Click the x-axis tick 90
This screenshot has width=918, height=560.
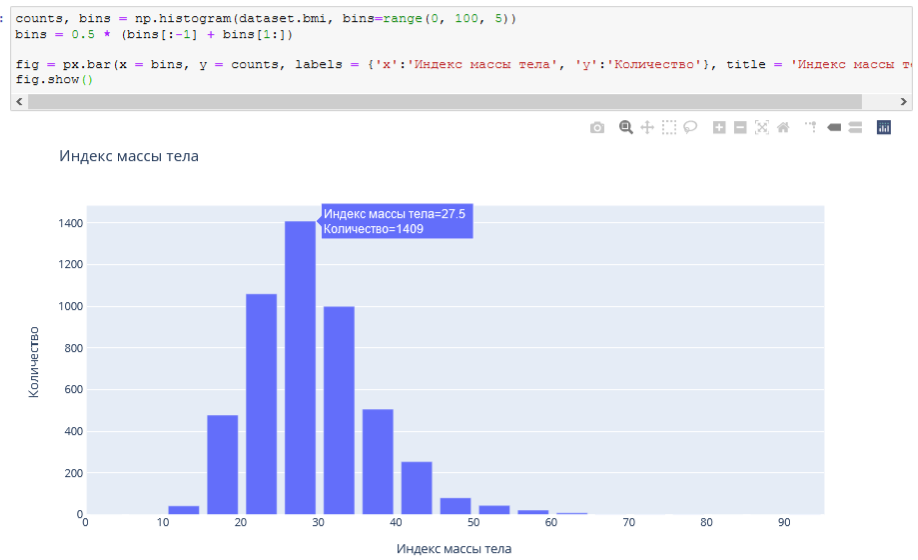[784, 523]
